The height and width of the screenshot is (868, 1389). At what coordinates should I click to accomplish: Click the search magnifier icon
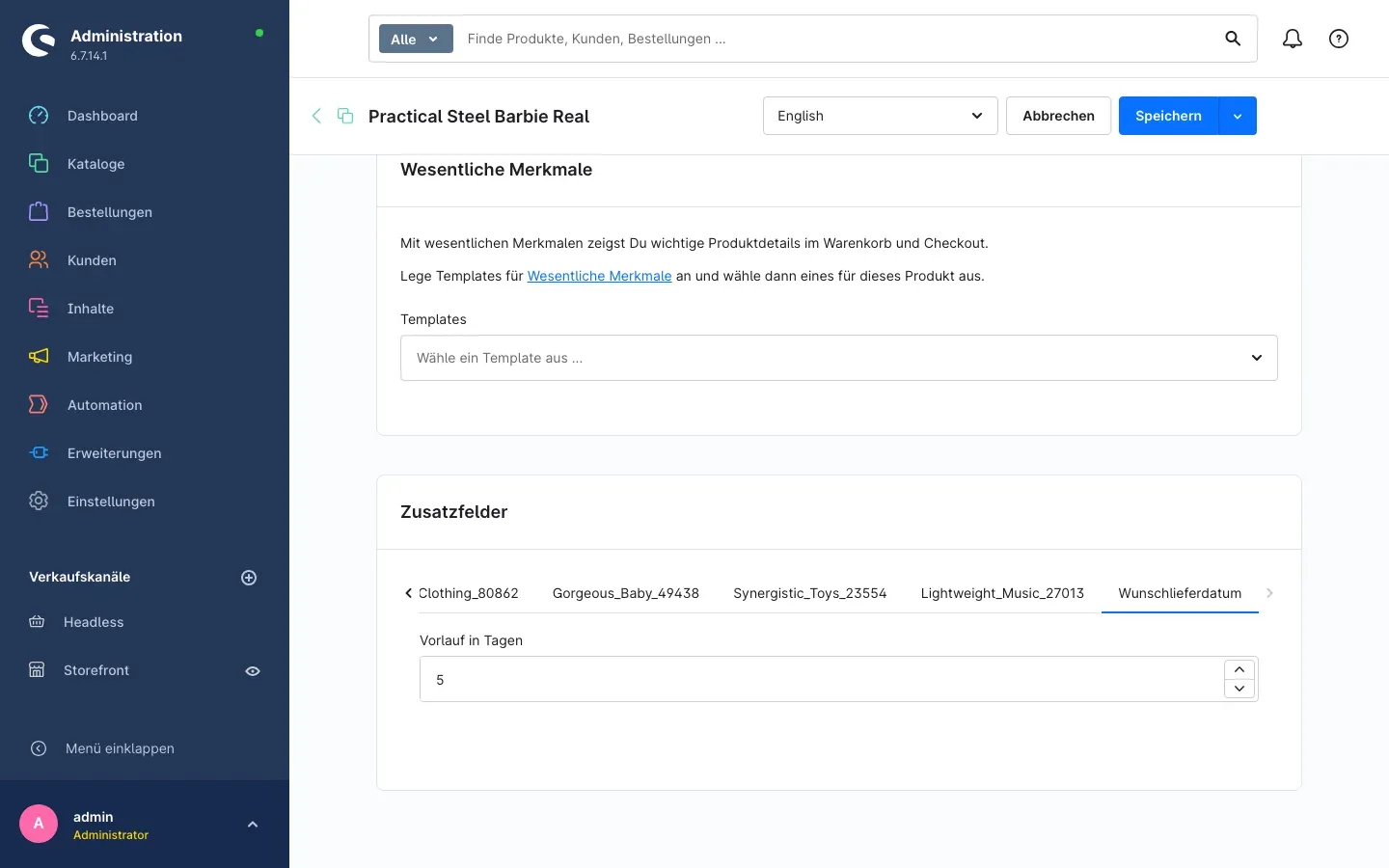(x=1233, y=39)
